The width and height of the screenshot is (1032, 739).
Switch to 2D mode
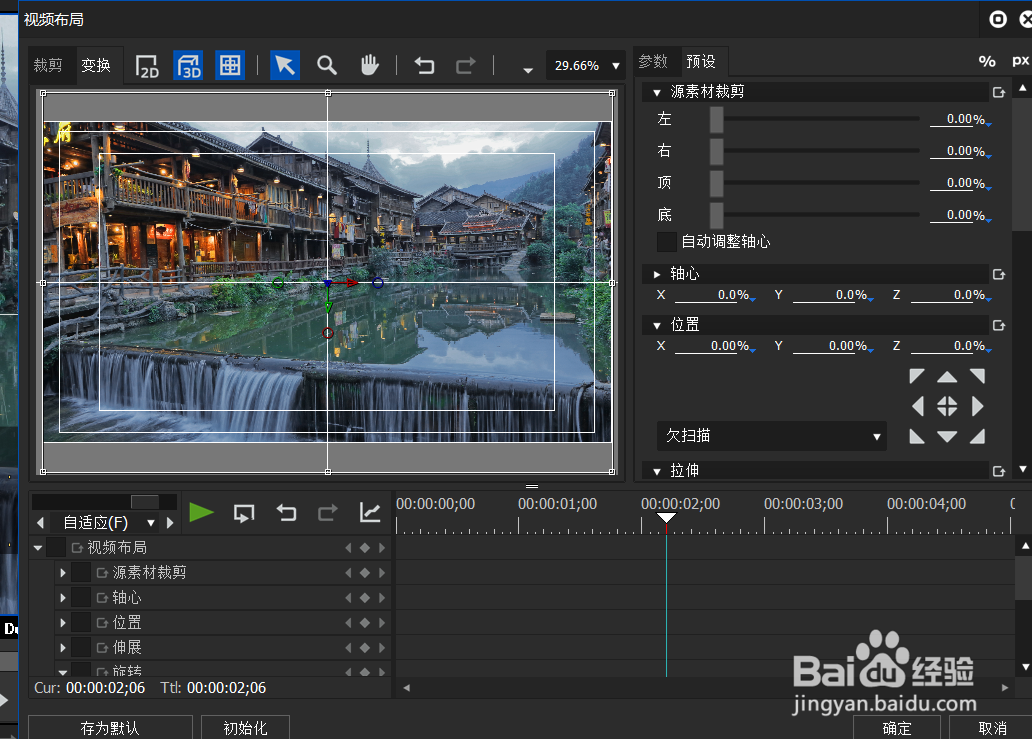(147, 66)
